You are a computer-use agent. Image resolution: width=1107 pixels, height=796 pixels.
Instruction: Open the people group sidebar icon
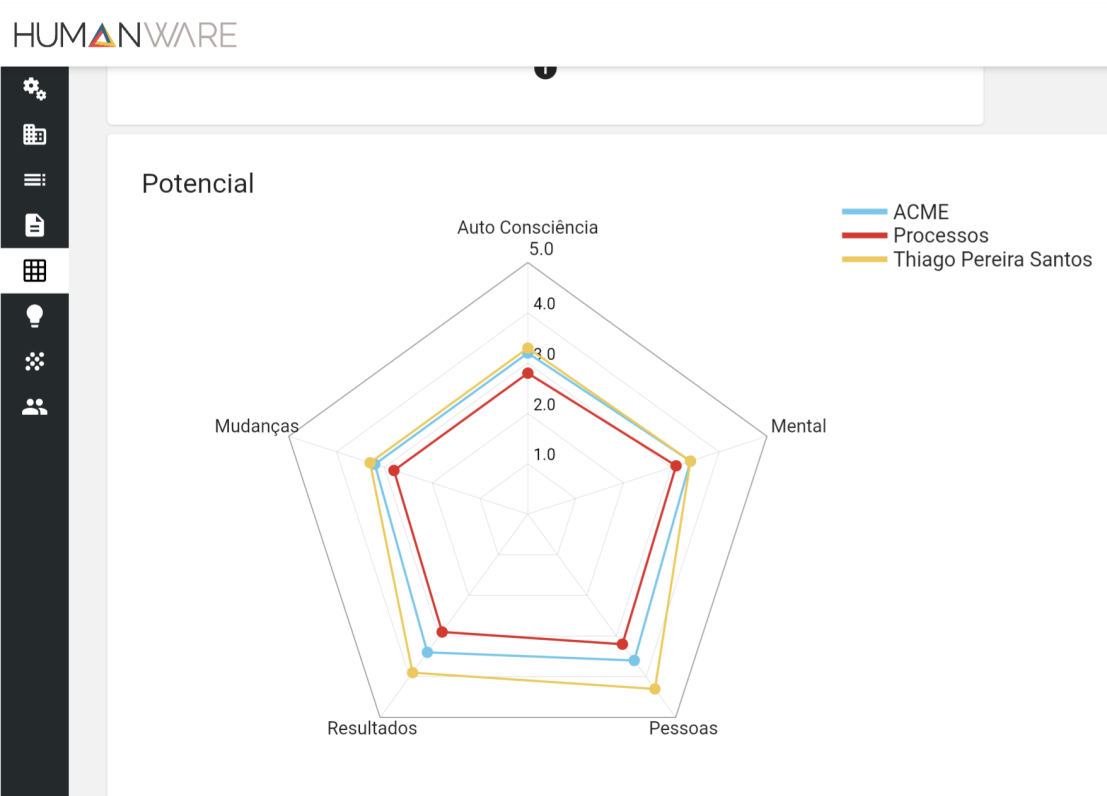tap(34, 407)
